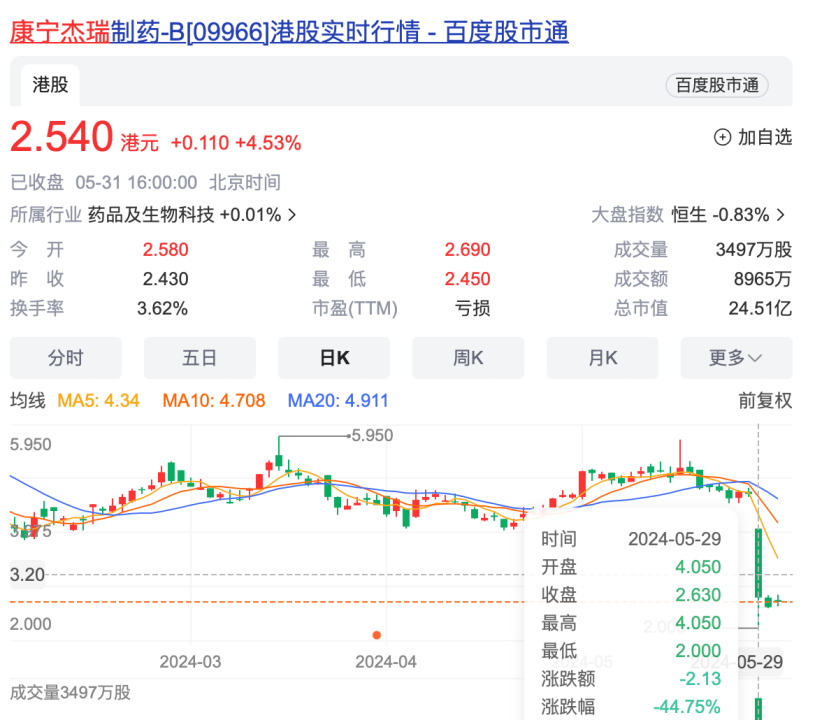Click the 2.540 current price
The width and height of the screenshot is (815, 720).
[61, 137]
